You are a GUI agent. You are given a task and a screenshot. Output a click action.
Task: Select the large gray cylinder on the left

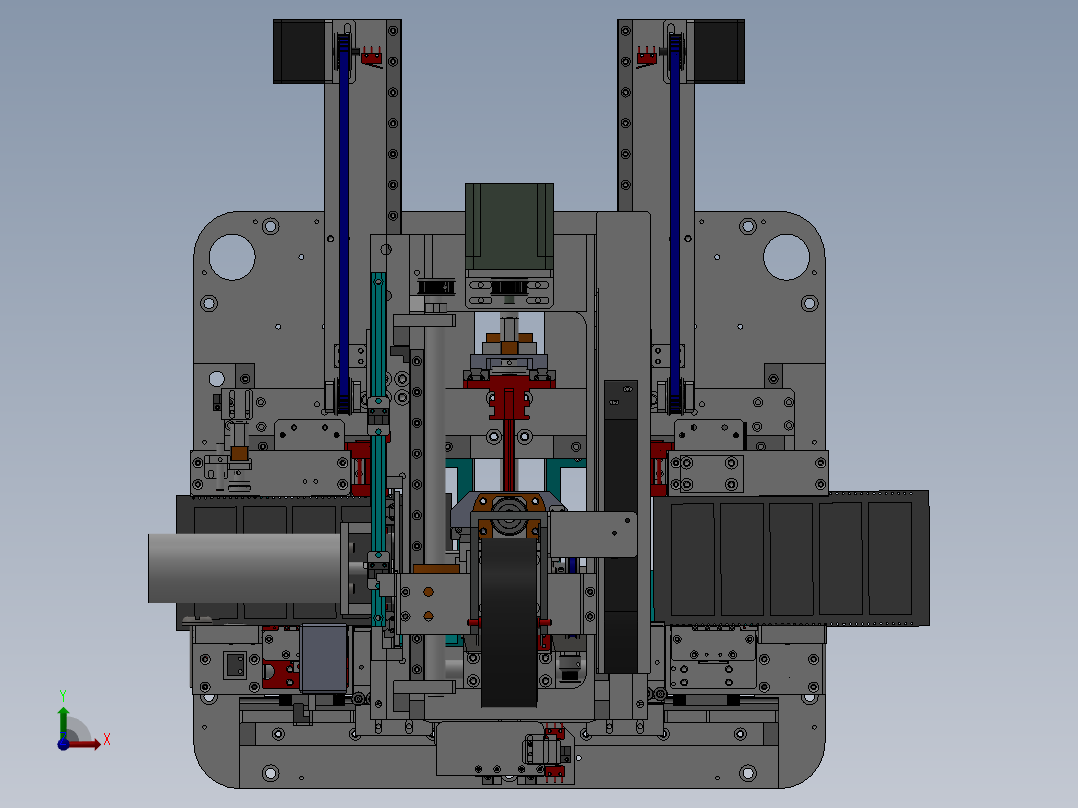[245, 568]
